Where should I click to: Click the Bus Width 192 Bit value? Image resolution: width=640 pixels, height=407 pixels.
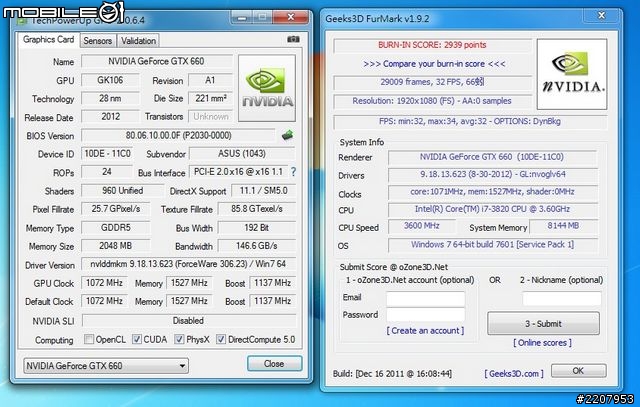point(257,227)
